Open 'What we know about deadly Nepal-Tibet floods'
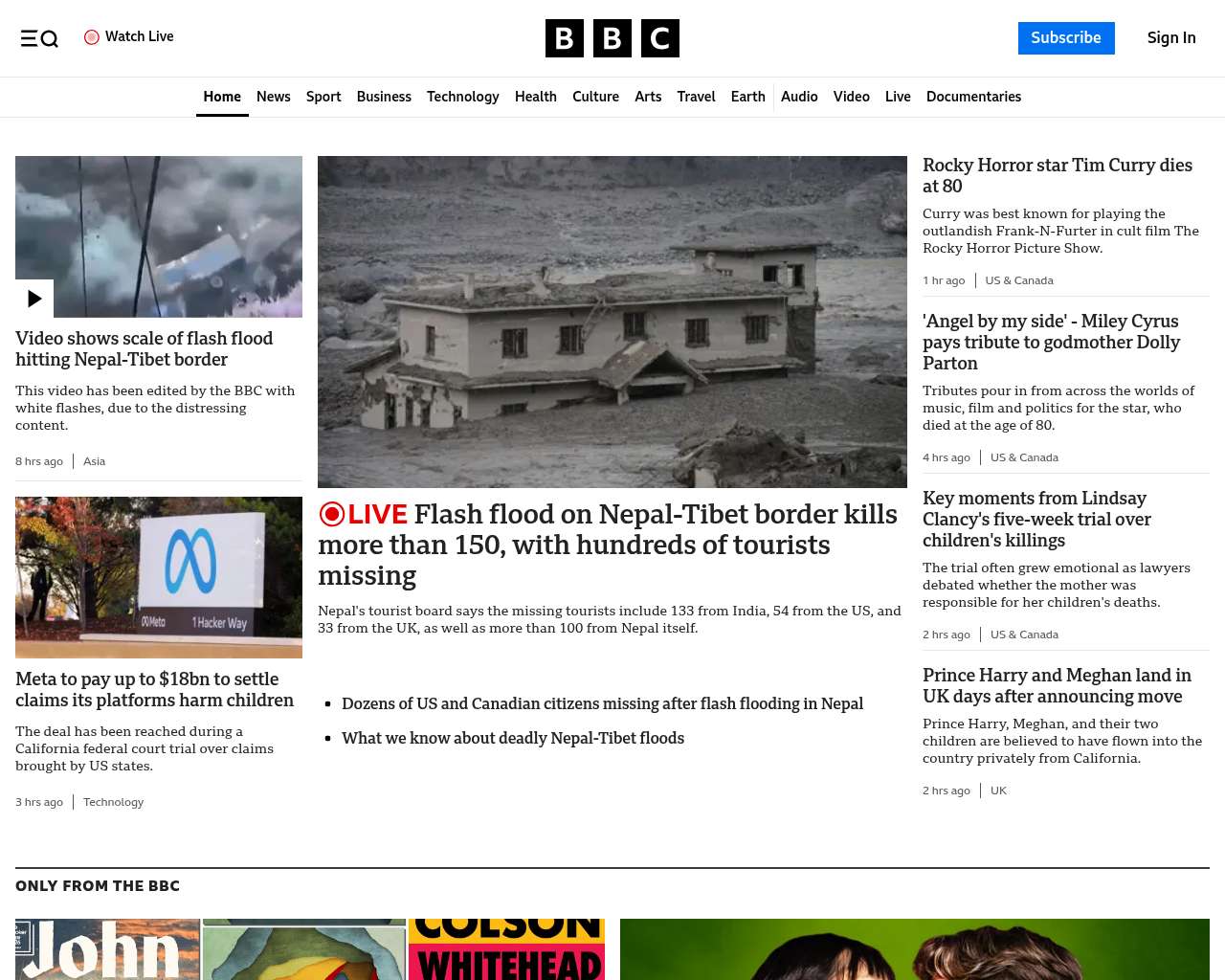The width and height of the screenshot is (1225, 980). click(513, 738)
